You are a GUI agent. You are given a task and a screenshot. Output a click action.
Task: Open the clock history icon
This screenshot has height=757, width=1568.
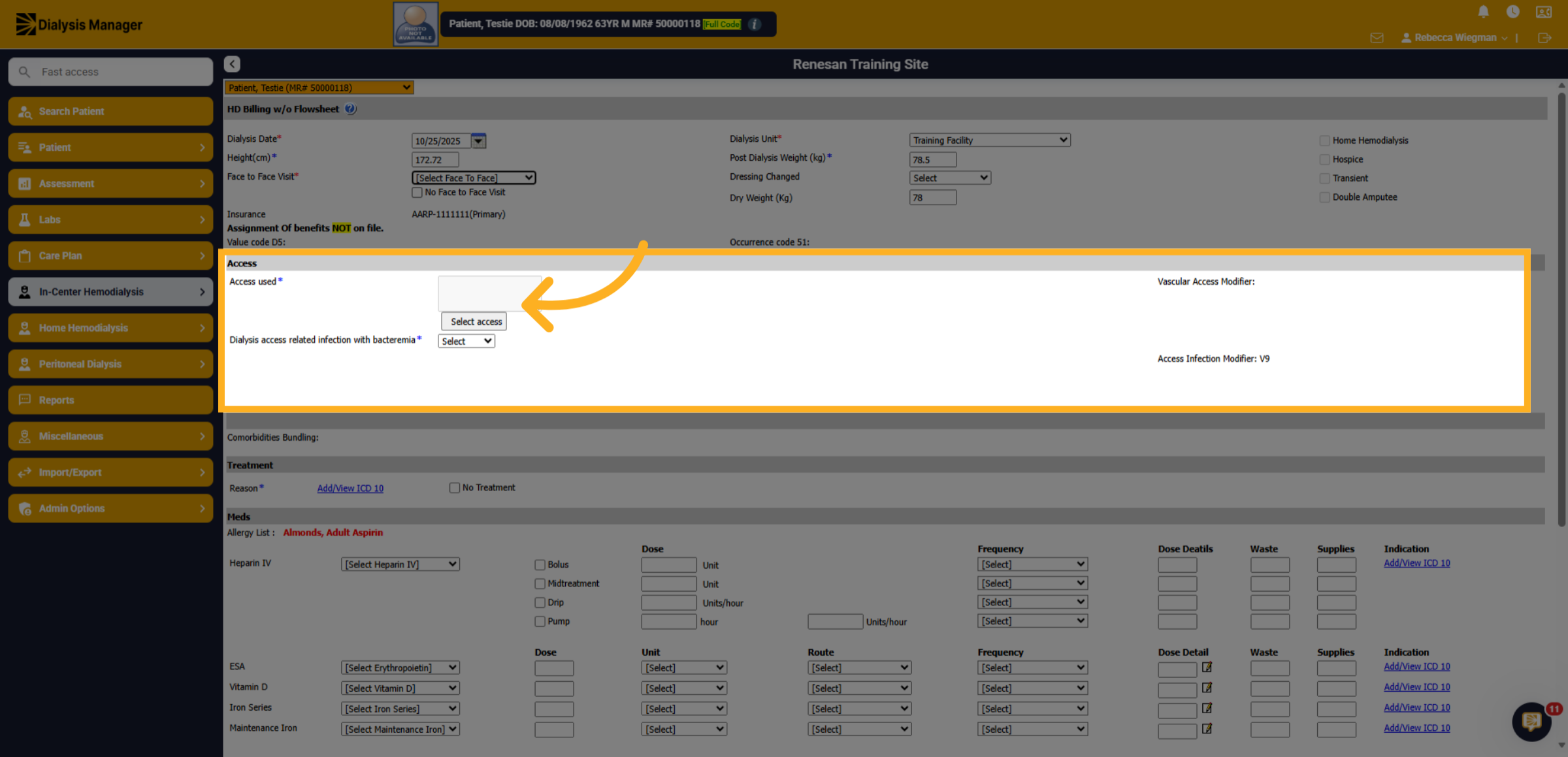[x=1512, y=12]
